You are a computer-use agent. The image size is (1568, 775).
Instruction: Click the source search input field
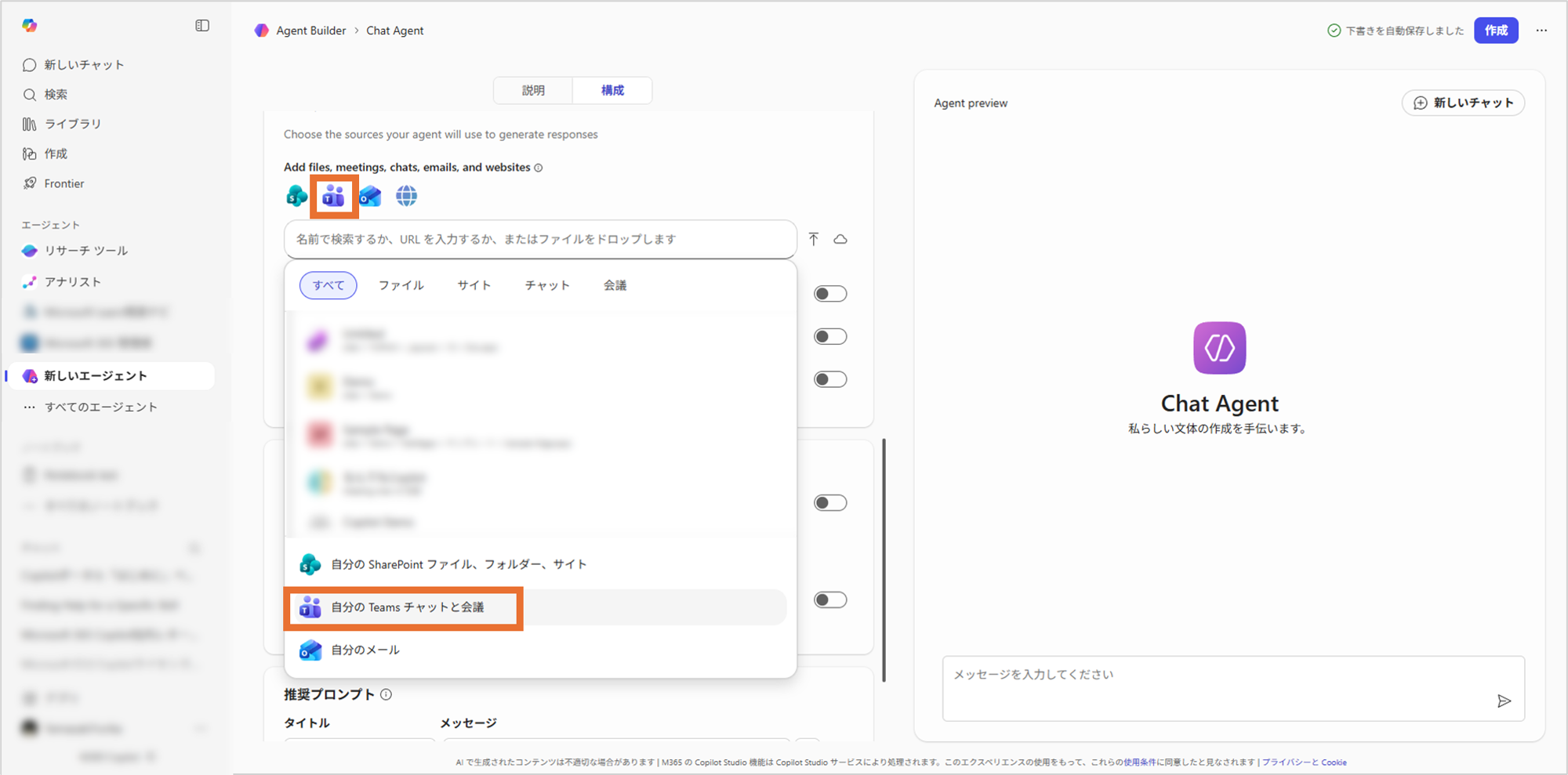540,239
